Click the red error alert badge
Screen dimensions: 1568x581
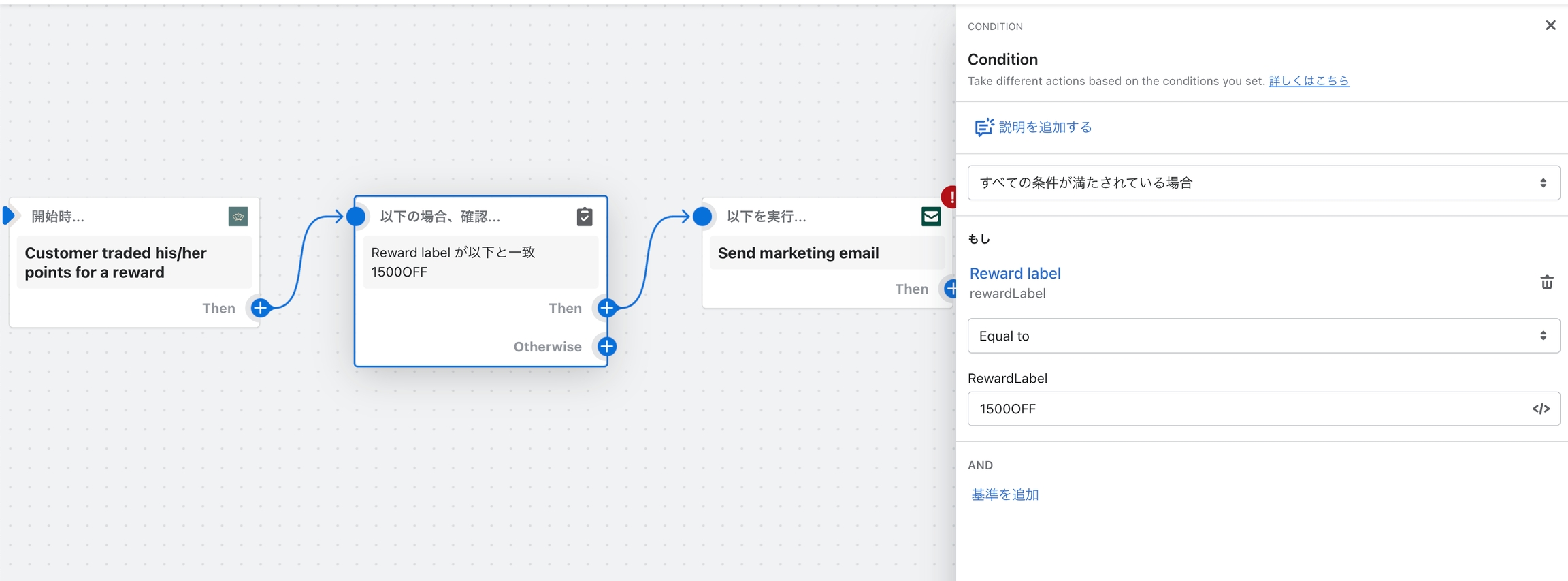pyautogui.click(x=949, y=198)
